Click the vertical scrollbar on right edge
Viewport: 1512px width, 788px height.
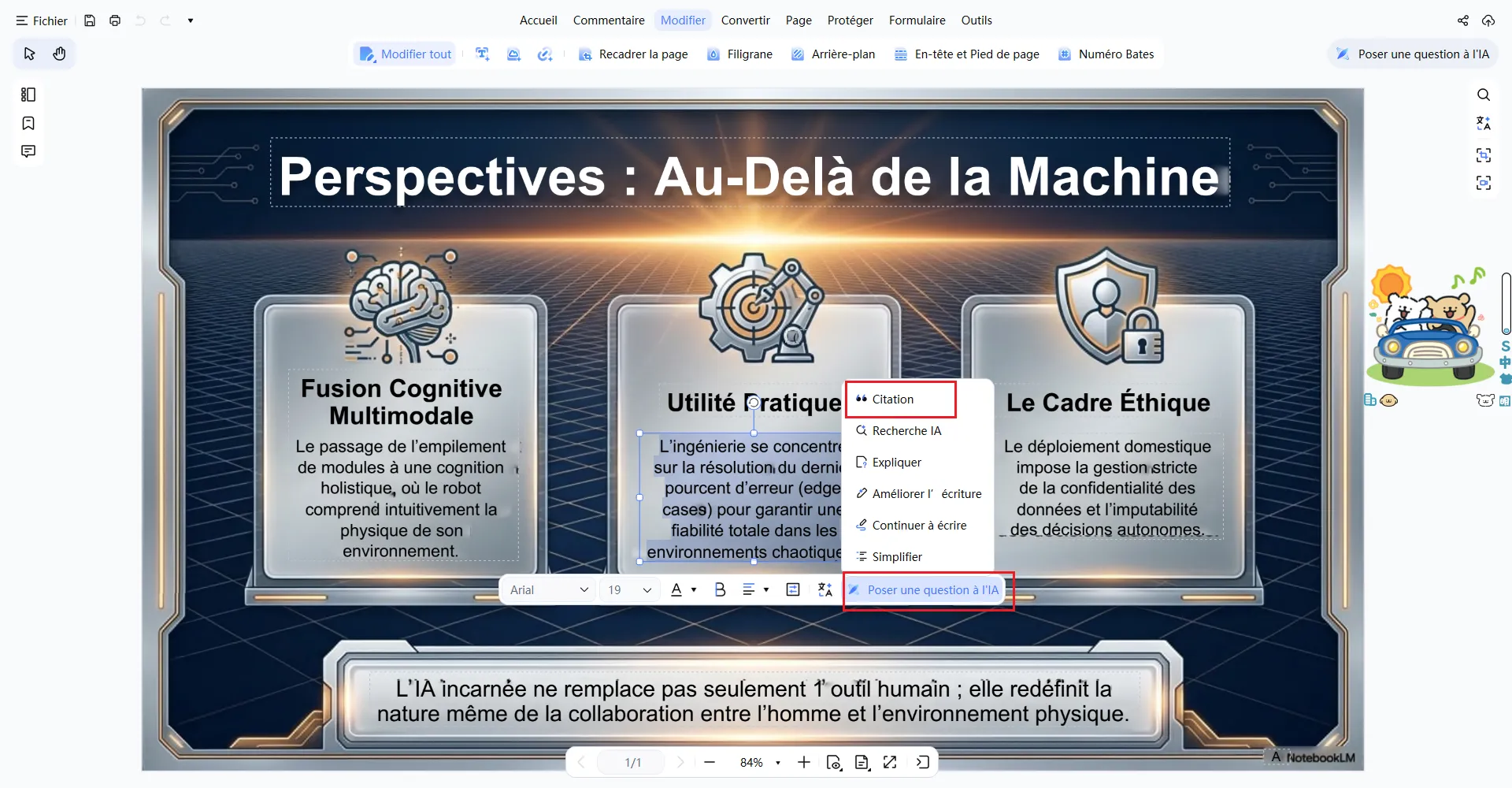1506,303
